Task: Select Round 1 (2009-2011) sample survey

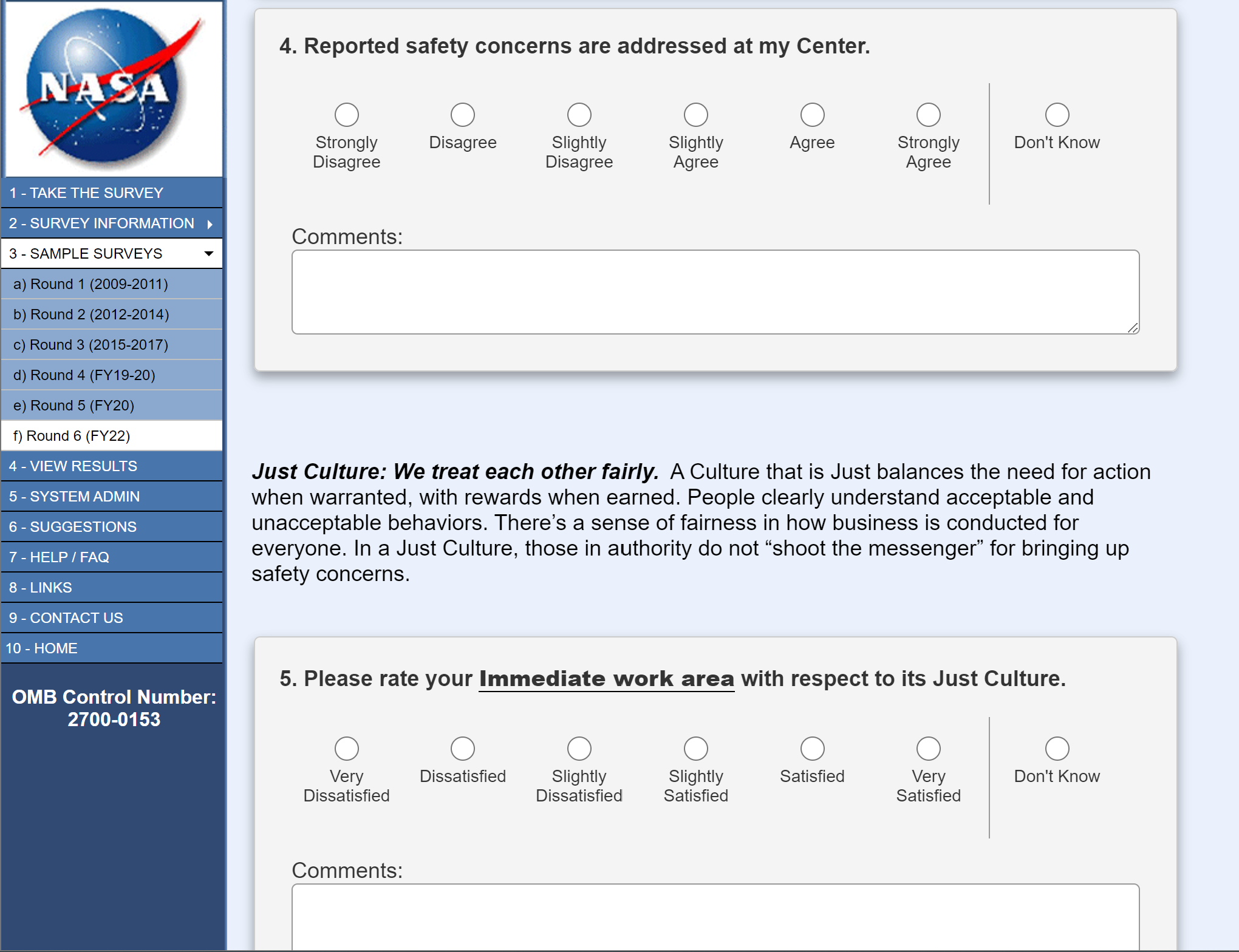Action: point(90,284)
